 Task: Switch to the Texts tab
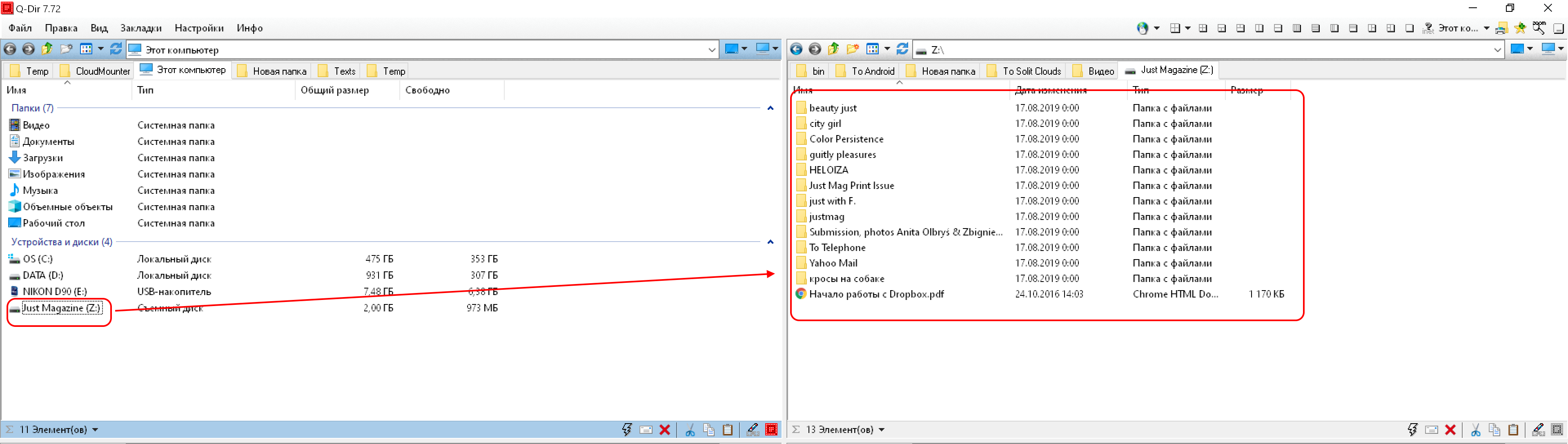tap(343, 71)
